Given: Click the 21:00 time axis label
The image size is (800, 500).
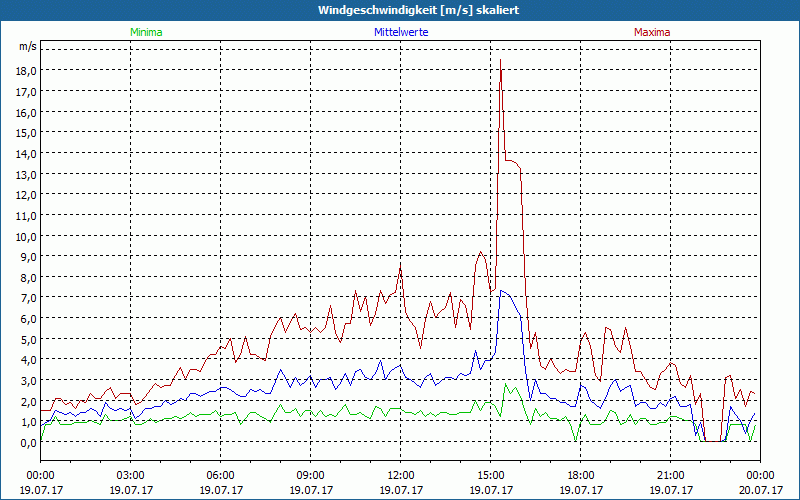Looking at the screenshot, I should point(670,476).
